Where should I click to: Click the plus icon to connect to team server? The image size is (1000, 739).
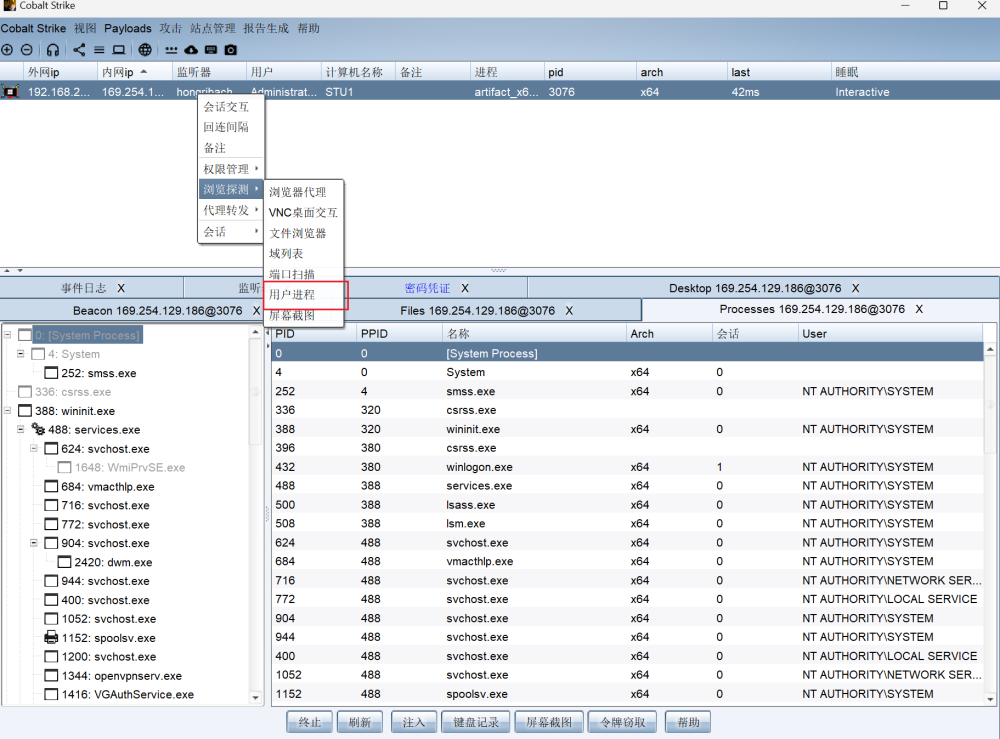pyautogui.click(x=7, y=50)
